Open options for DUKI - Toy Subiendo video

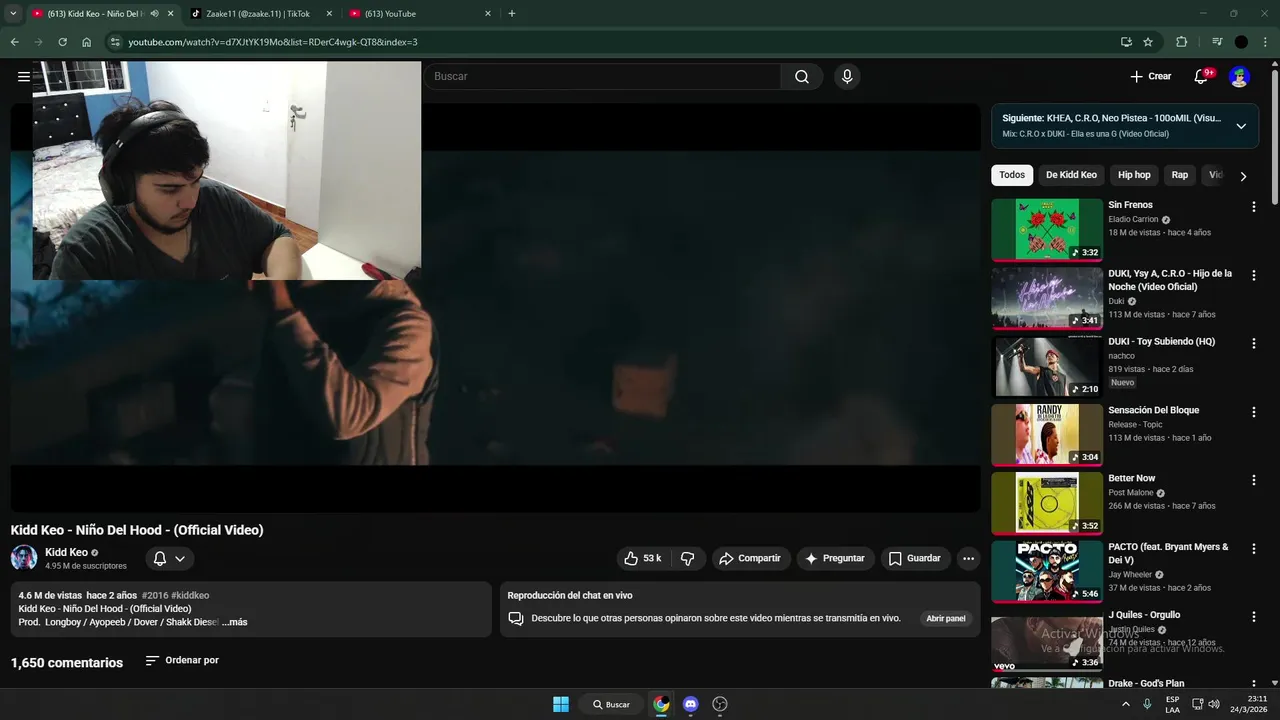(x=1254, y=343)
